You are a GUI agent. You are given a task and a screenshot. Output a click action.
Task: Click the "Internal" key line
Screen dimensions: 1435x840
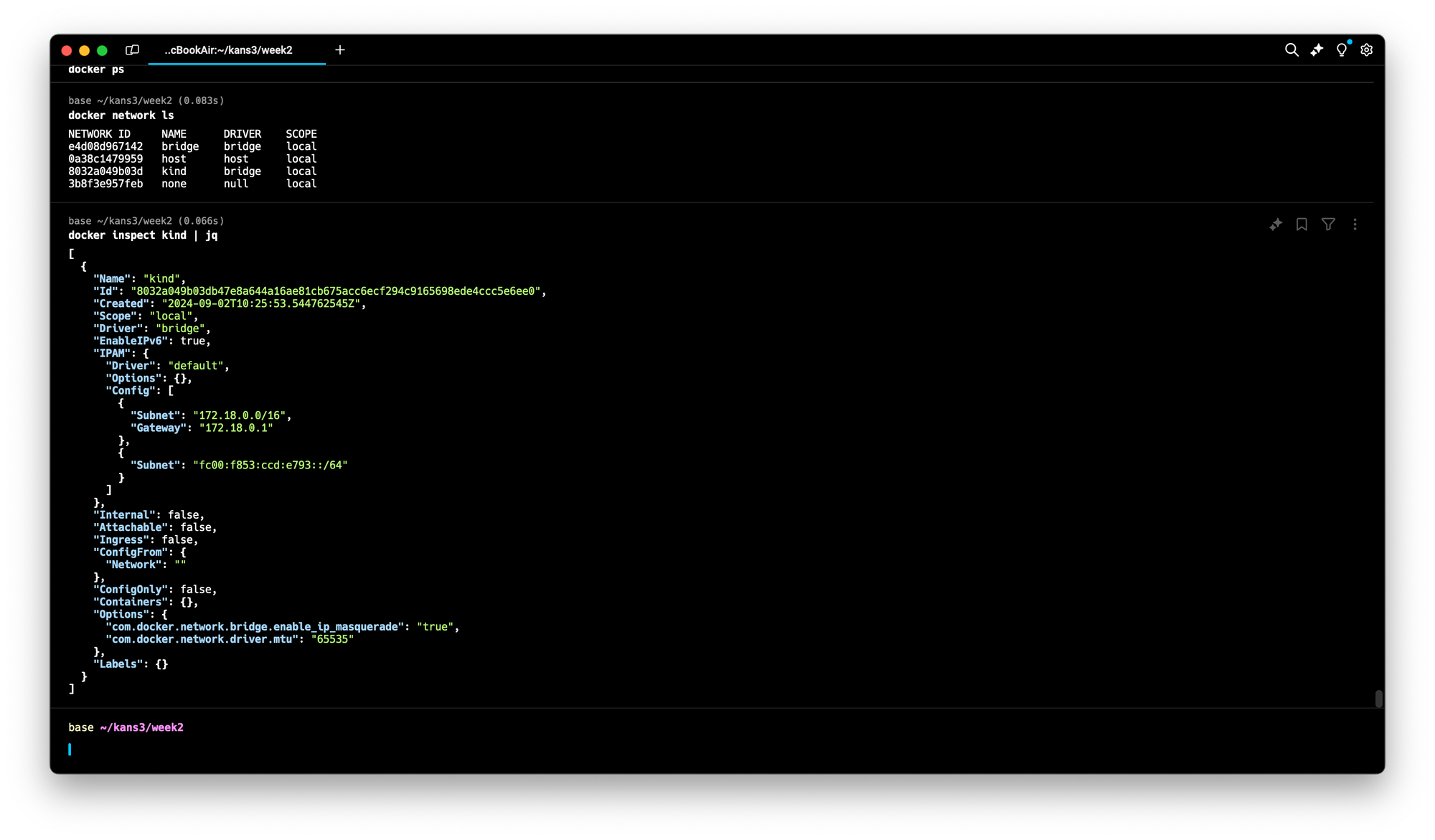pos(149,515)
